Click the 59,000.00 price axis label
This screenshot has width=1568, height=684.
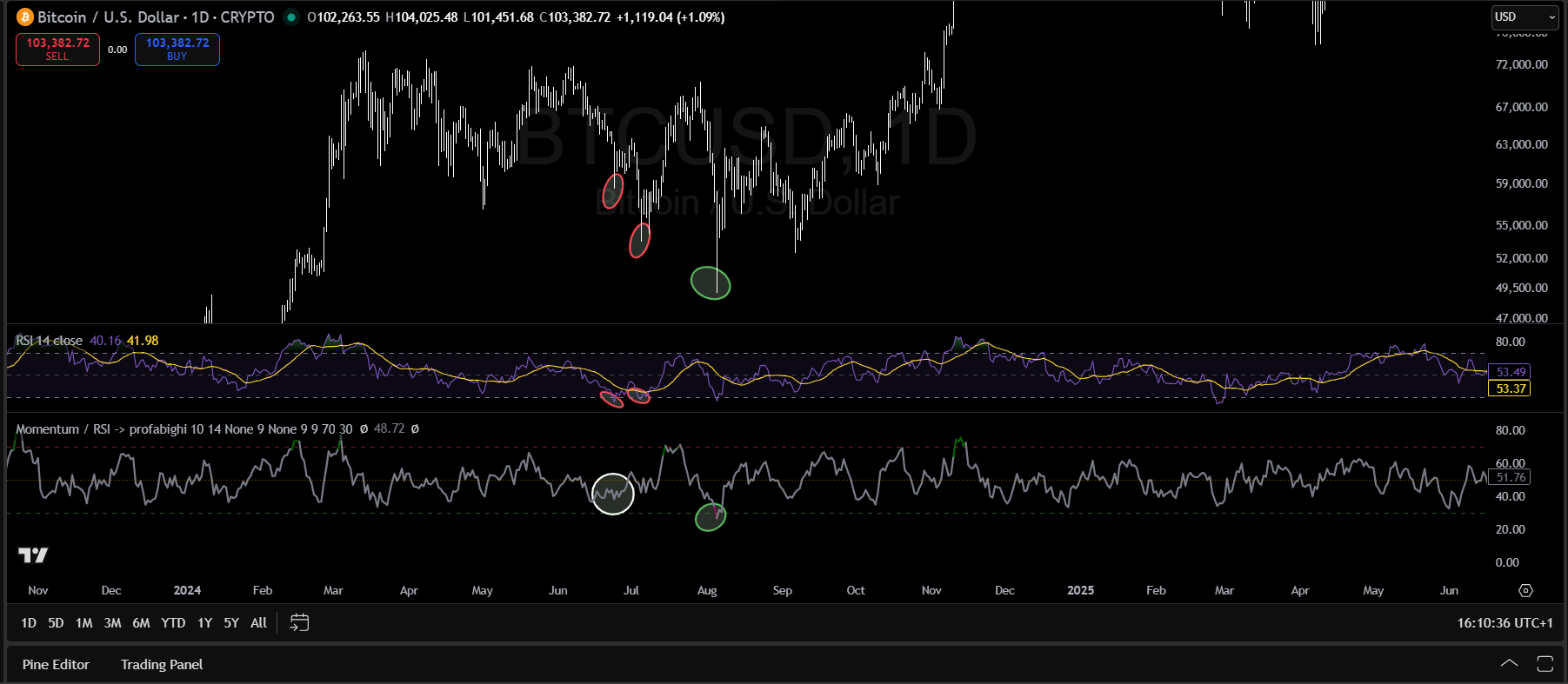pos(1521,183)
